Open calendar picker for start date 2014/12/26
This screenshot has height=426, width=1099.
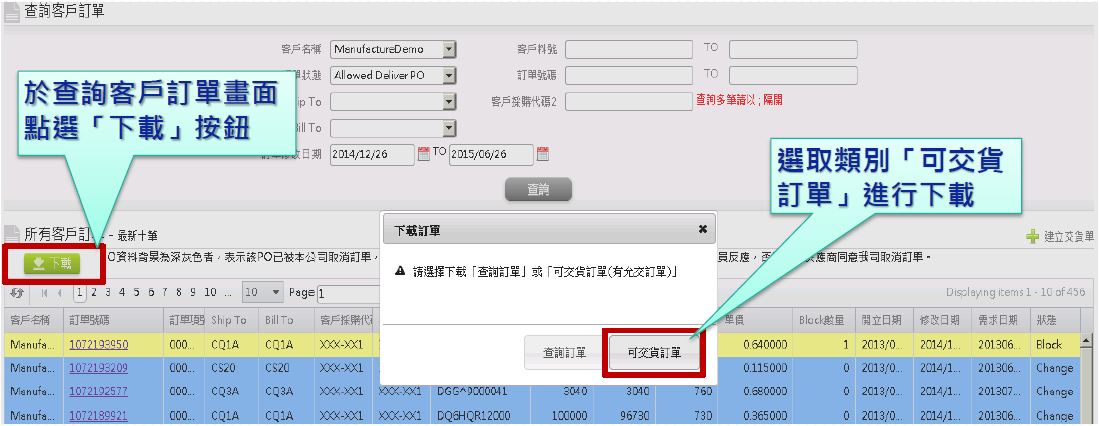[x=423, y=154]
